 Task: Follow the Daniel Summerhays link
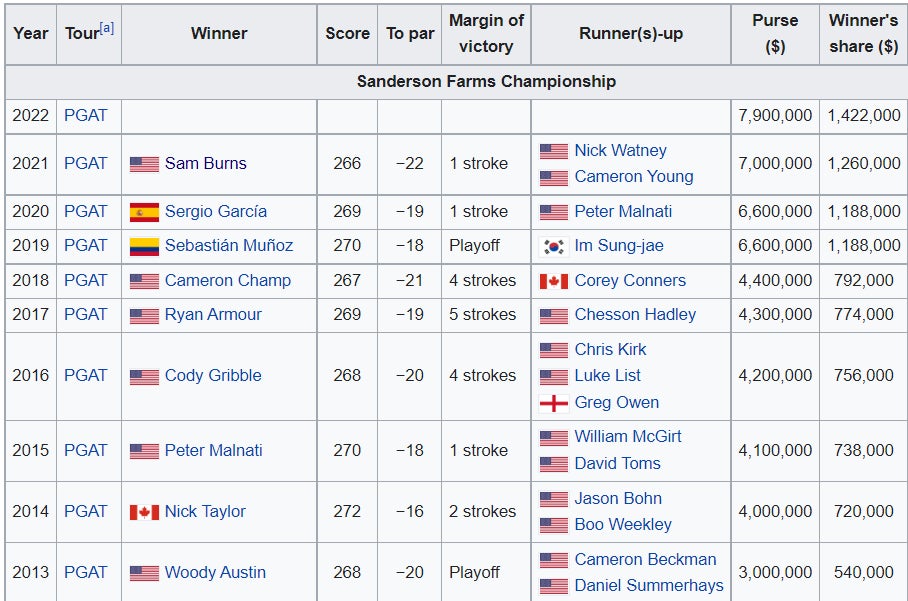tap(648, 585)
